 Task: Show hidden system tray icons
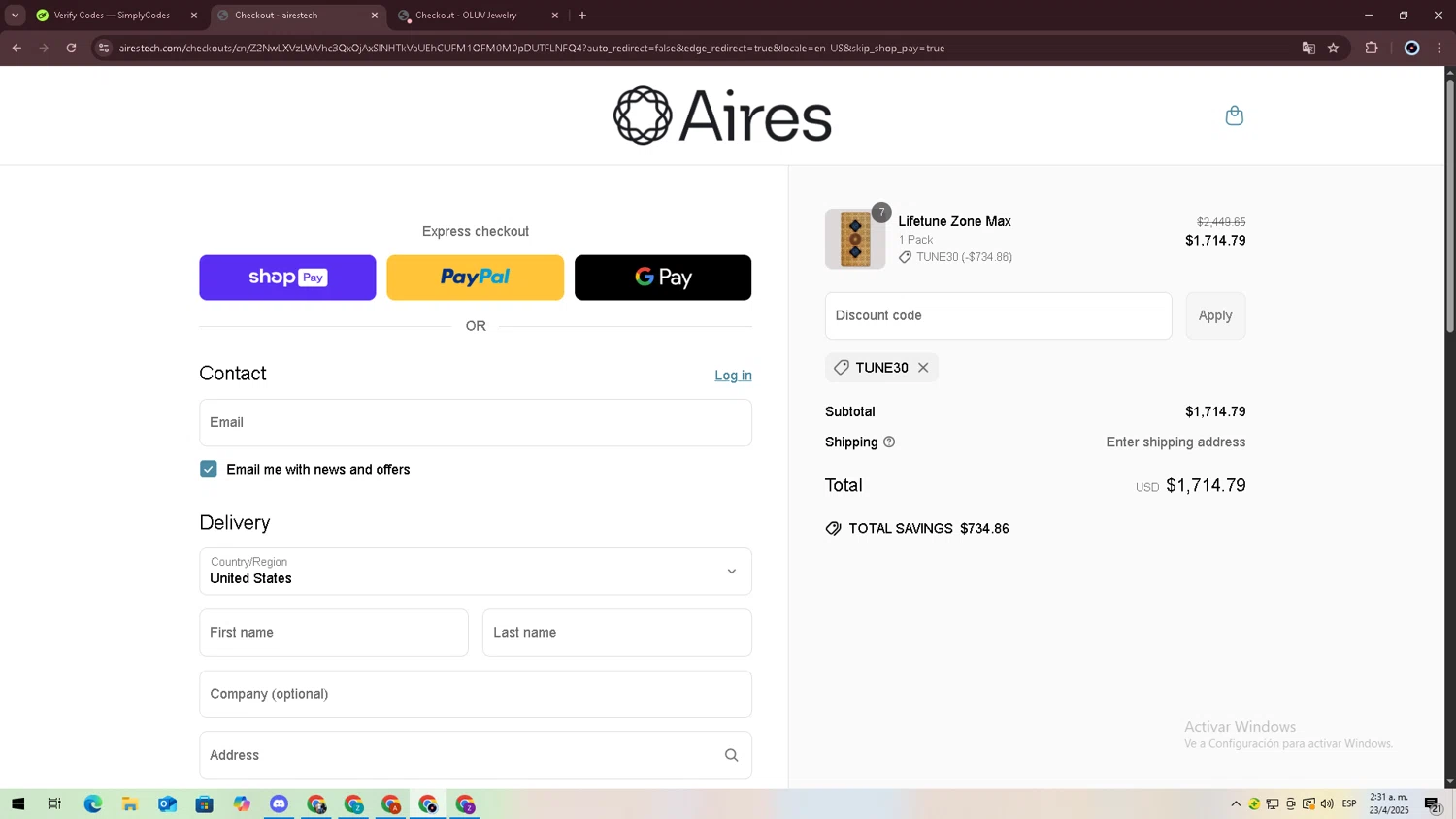pos(1236,804)
